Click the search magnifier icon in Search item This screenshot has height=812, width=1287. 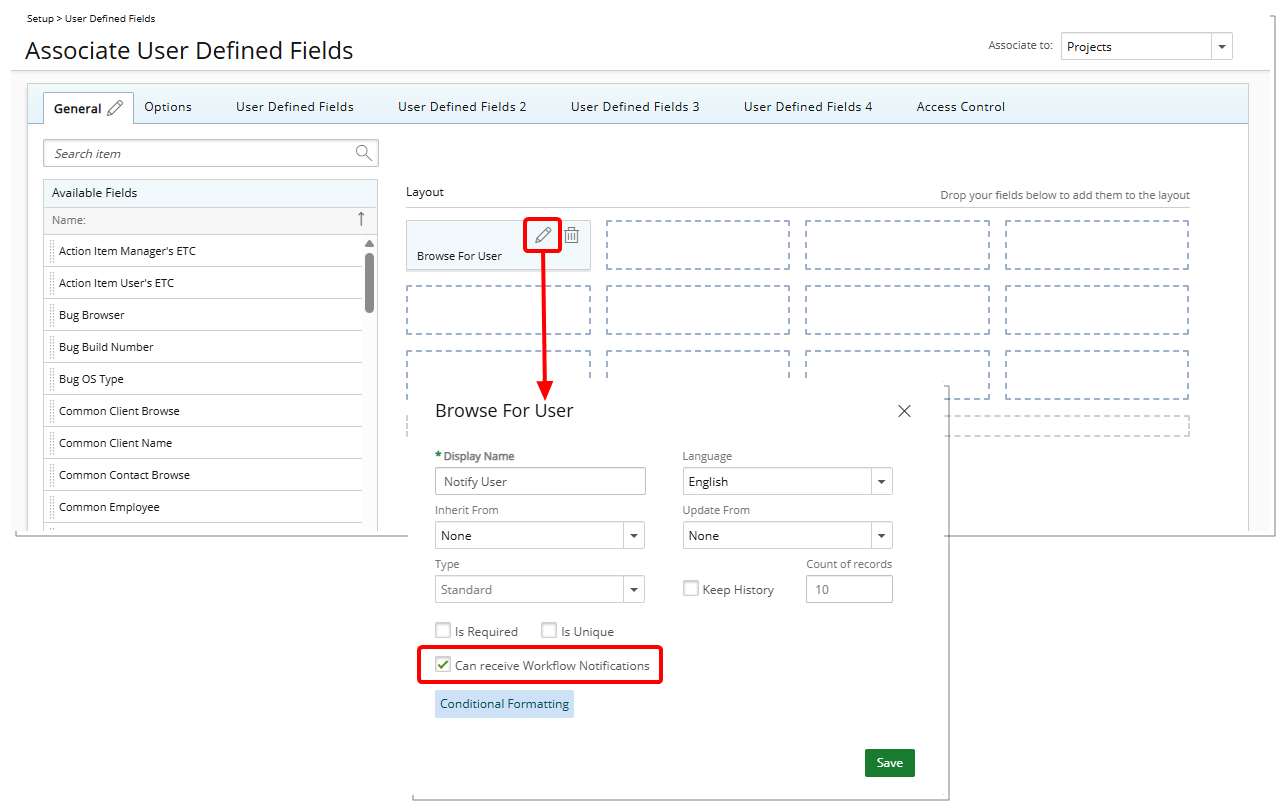pyautogui.click(x=364, y=153)
